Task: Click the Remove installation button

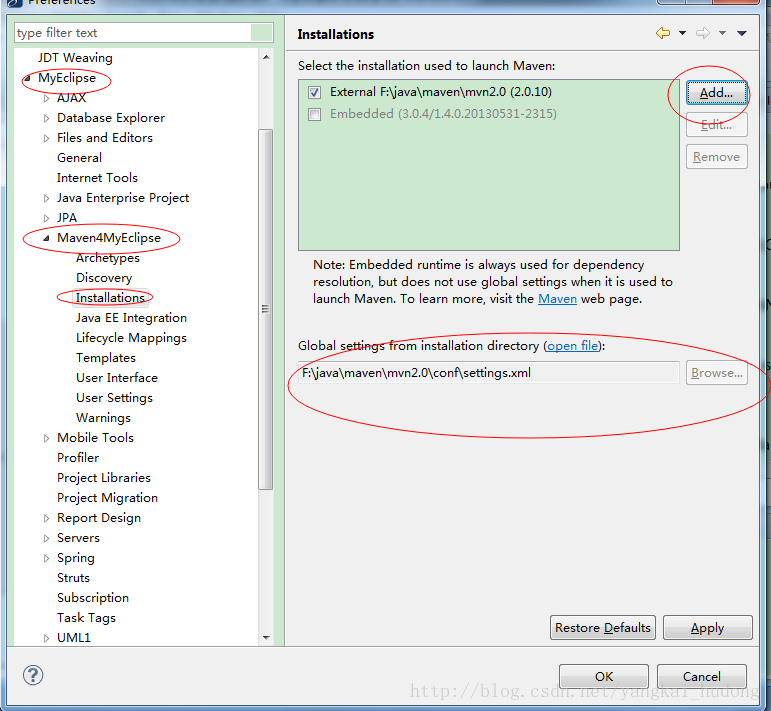Action: (x=716, y=157)
